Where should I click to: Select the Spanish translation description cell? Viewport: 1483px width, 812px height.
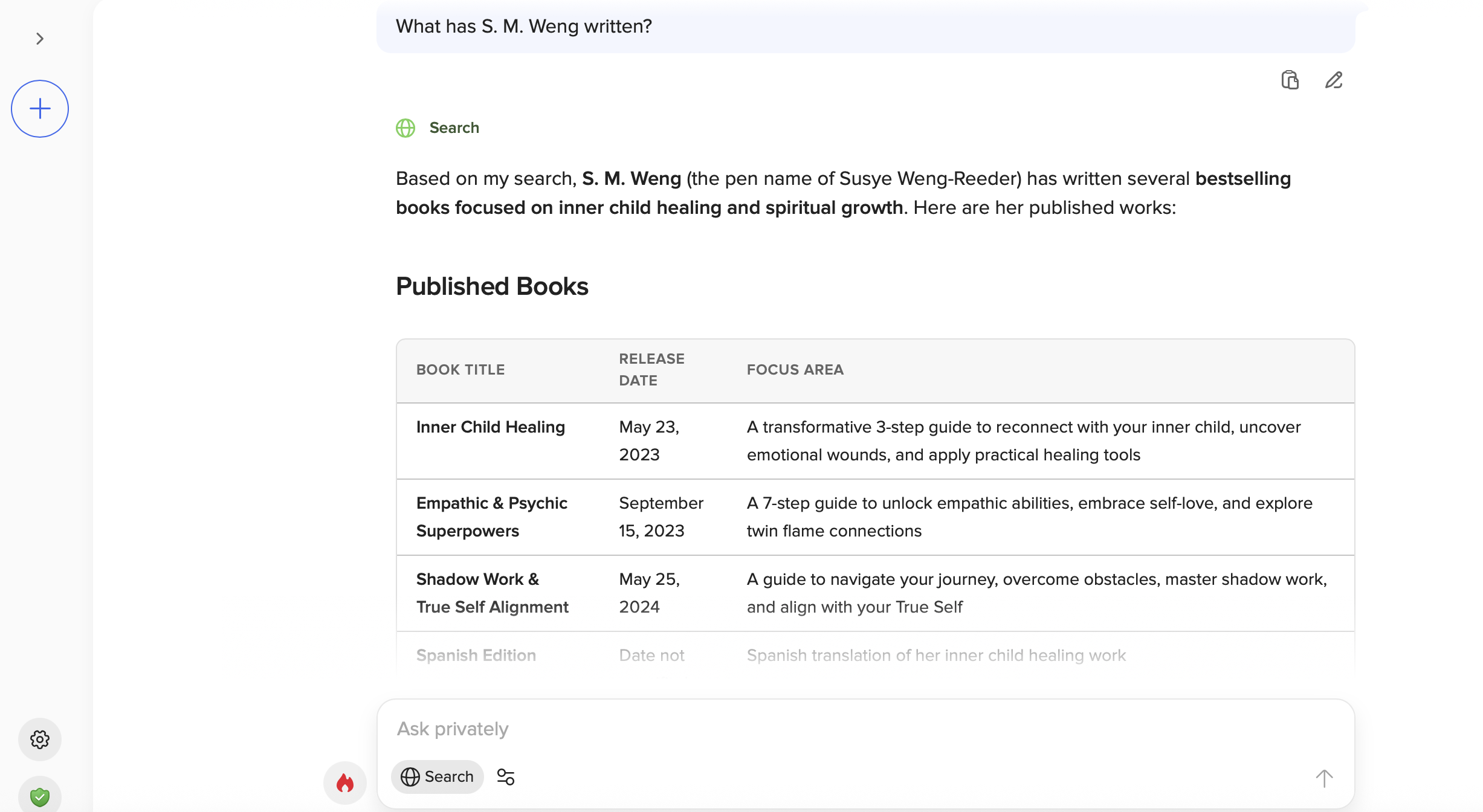(x=937, y=656)
